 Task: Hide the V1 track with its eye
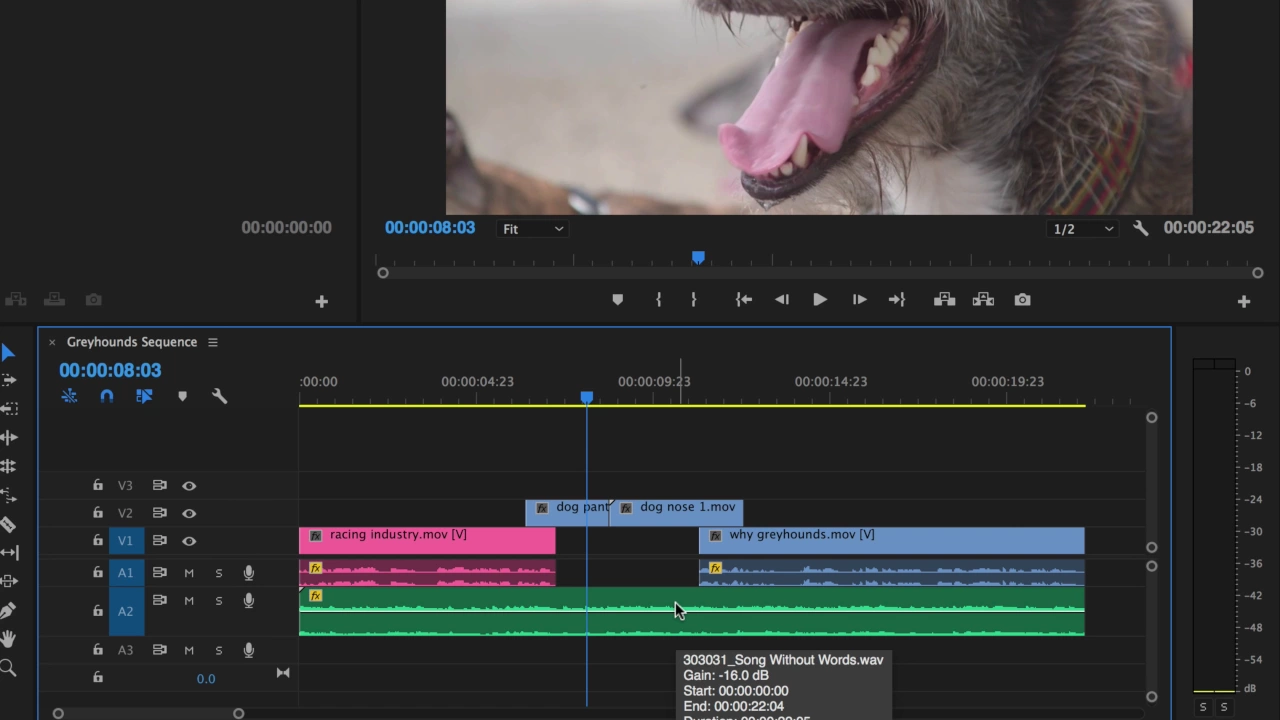tap(189, 541)
